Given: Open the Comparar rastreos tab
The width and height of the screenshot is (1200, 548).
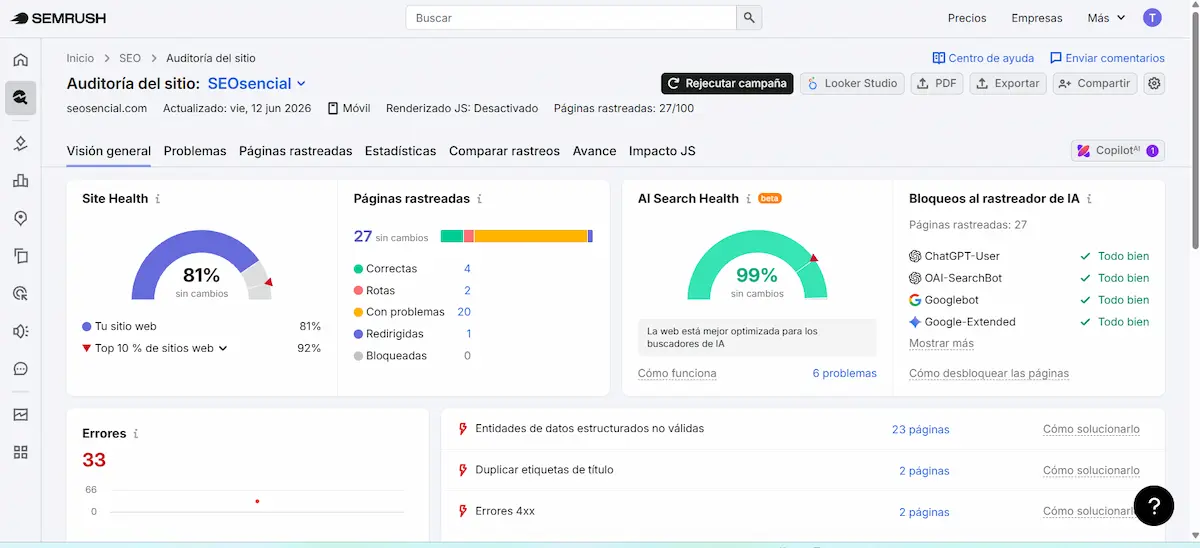Looking at the screenshot, I should 504,151.
